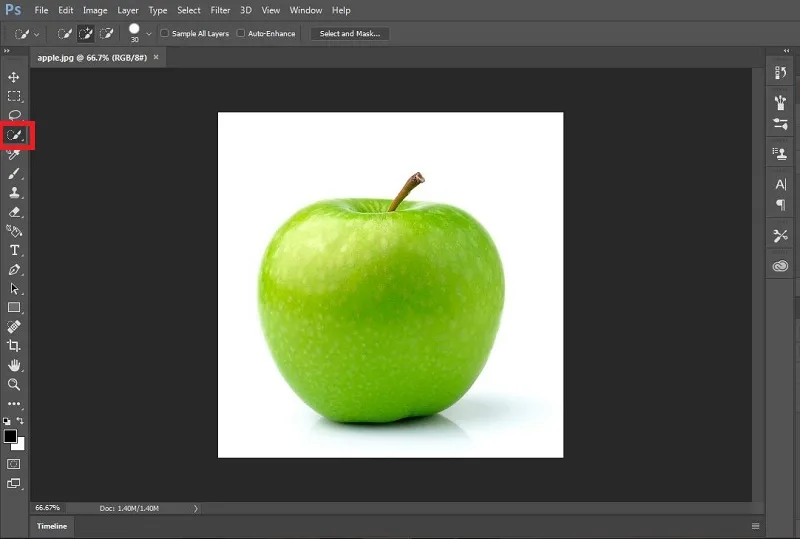800x539 pixels.
Task: Expand the status bar info arrow
Action: [x=195, y=508]
